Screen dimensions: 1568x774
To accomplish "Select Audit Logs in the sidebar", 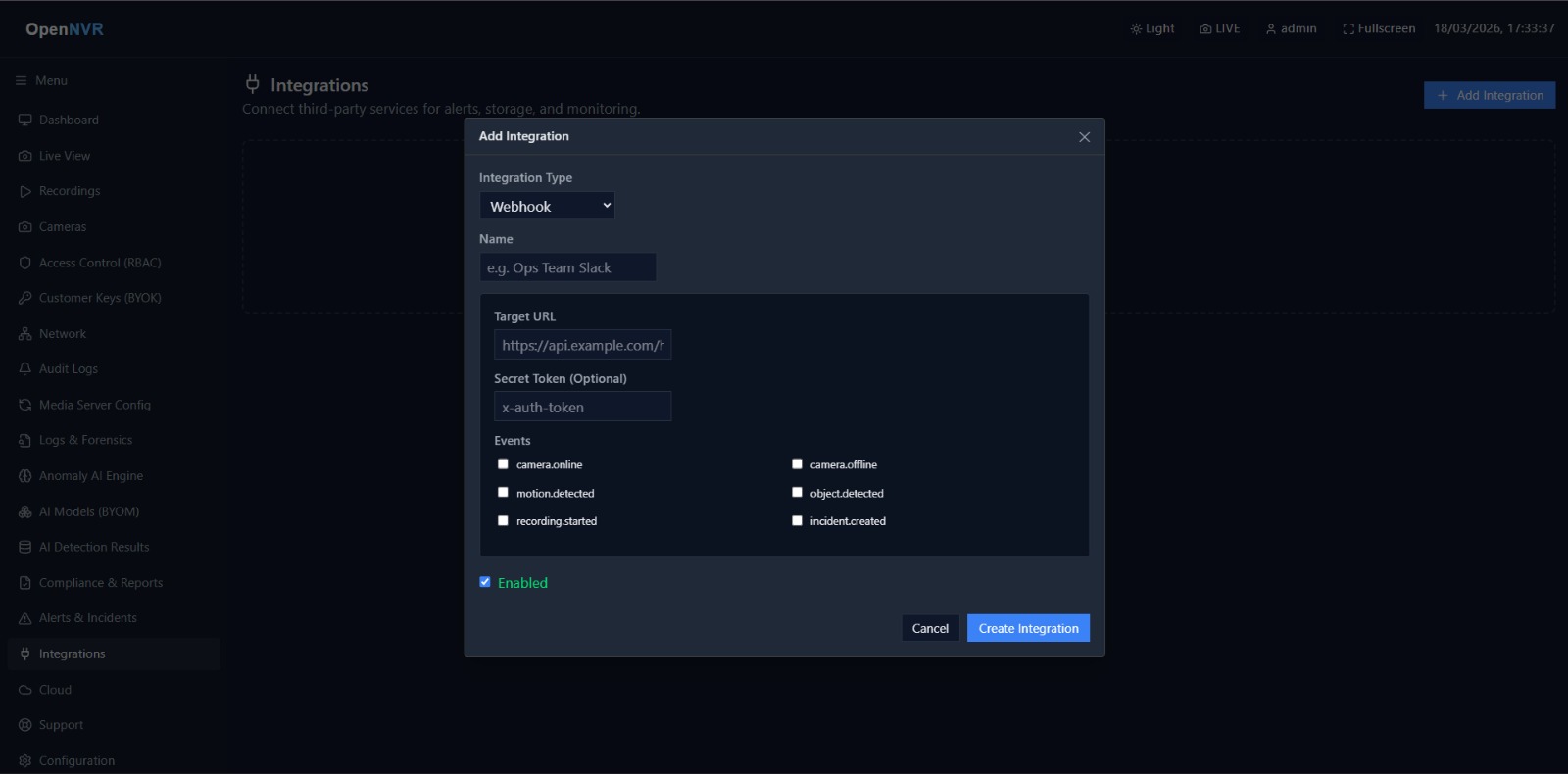I will pyautogui.click(x=114, y=369).
